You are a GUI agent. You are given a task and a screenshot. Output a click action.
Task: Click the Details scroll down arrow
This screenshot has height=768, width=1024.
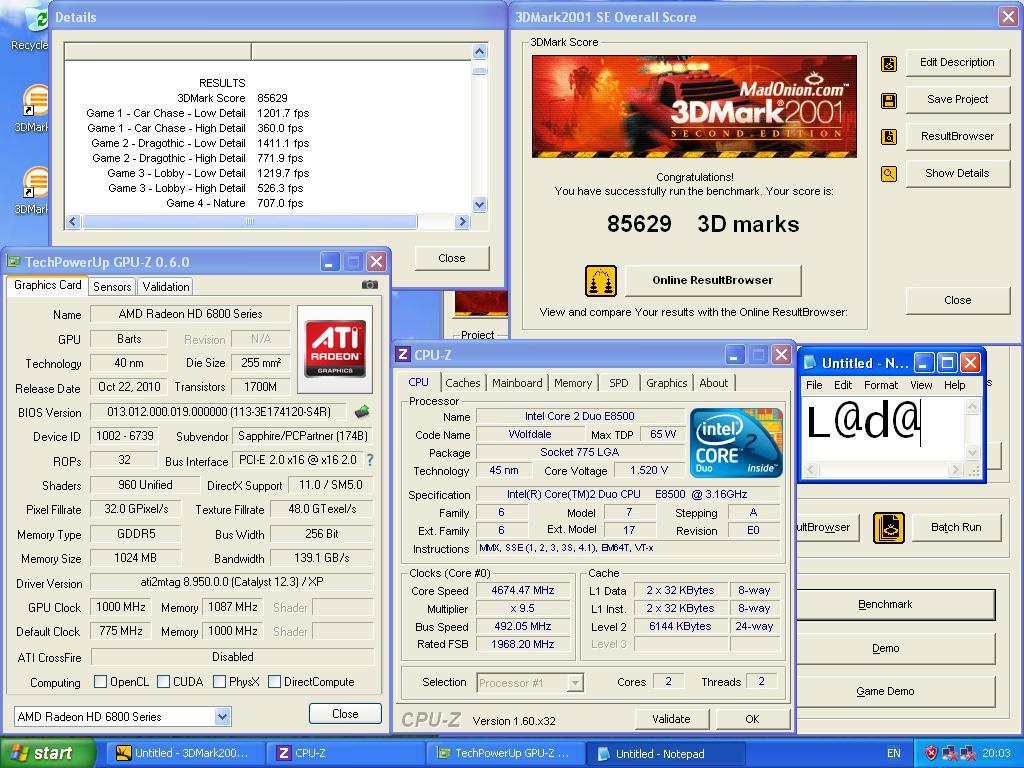tap(479, 205)
